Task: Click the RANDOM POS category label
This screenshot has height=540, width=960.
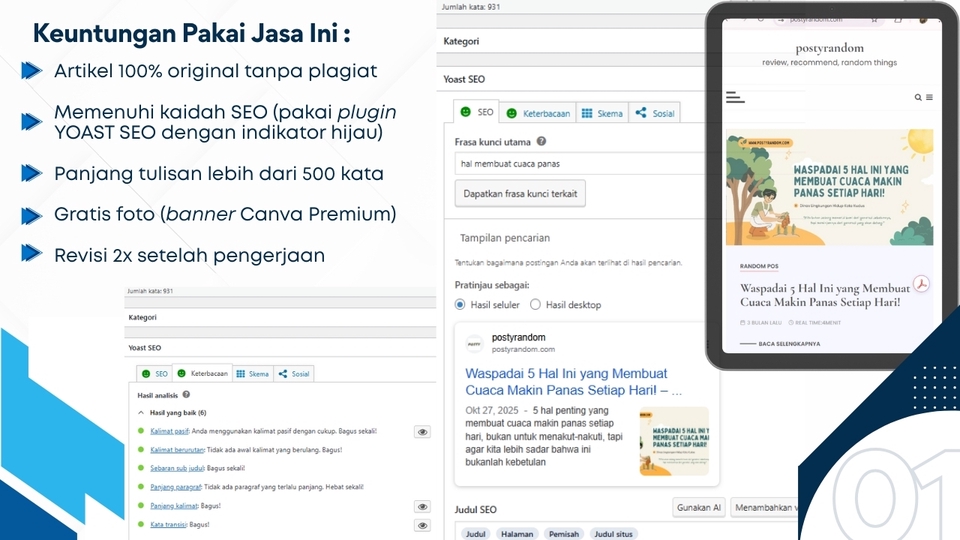Action: pos(759,266)
